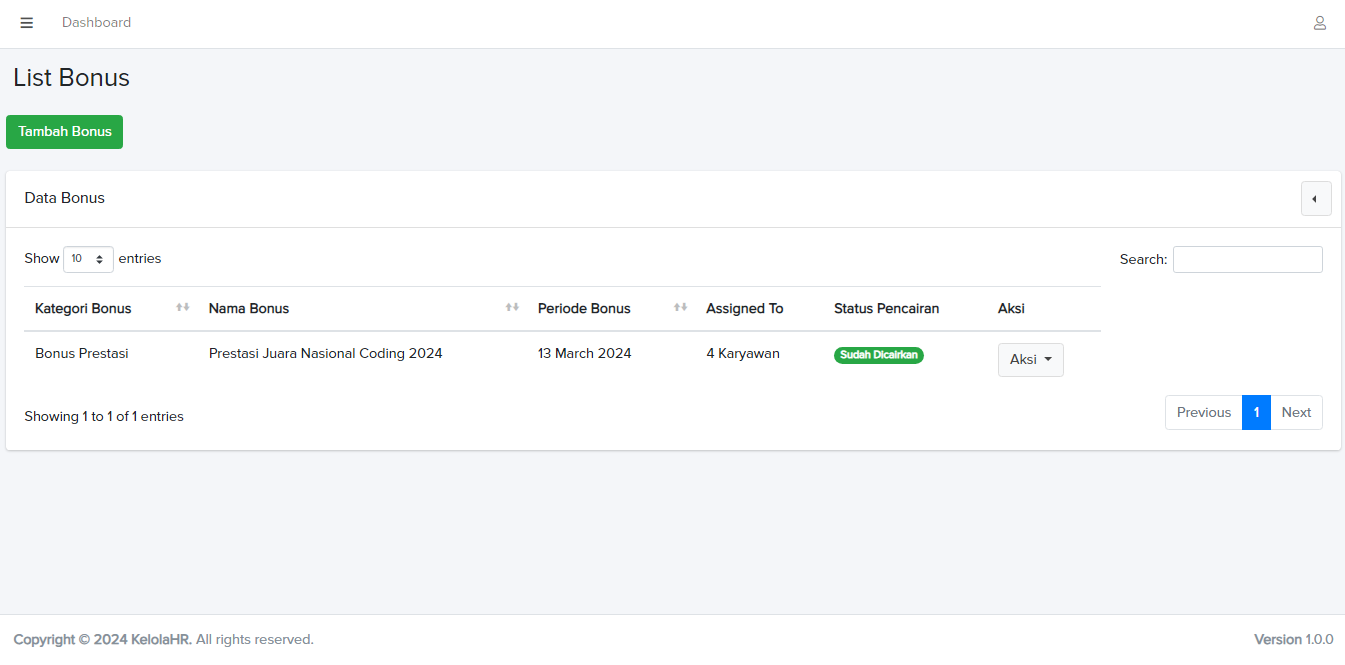Focus the Search input field

(1247, 260)
